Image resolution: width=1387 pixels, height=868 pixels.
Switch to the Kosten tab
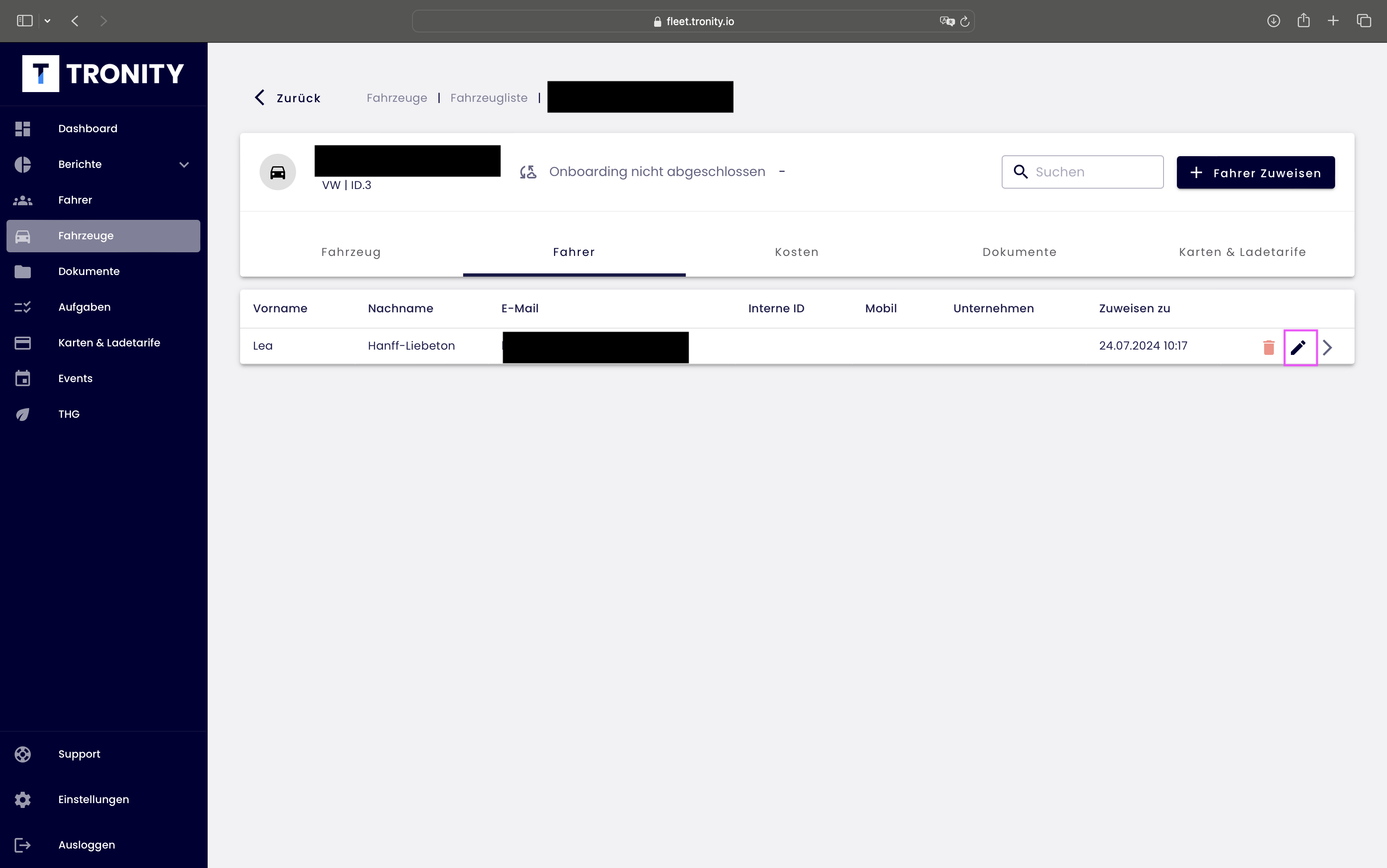tap(797, 252)
